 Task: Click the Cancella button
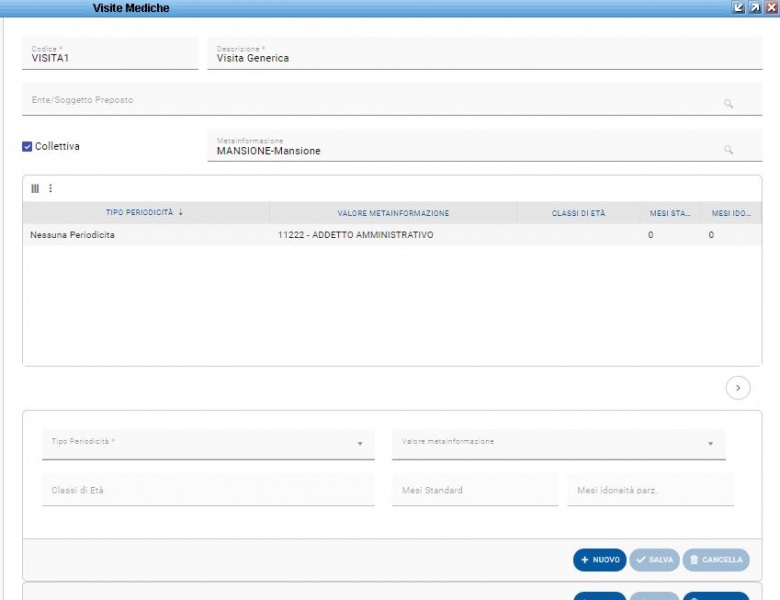(716, 560)
